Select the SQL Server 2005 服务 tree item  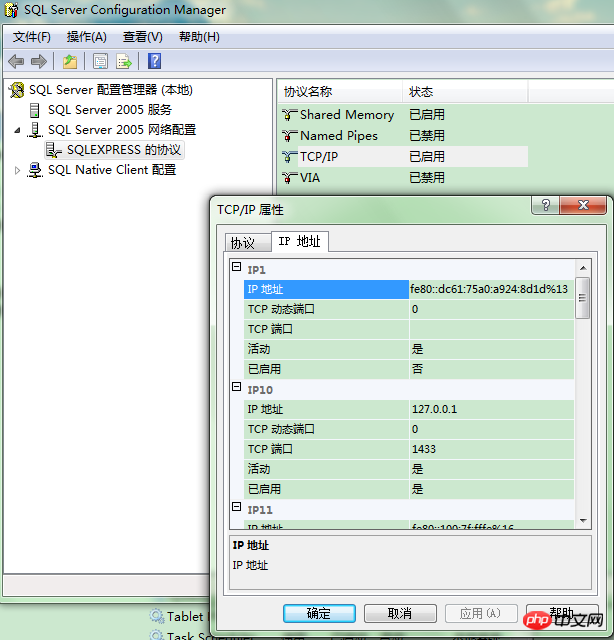[110, 110]
